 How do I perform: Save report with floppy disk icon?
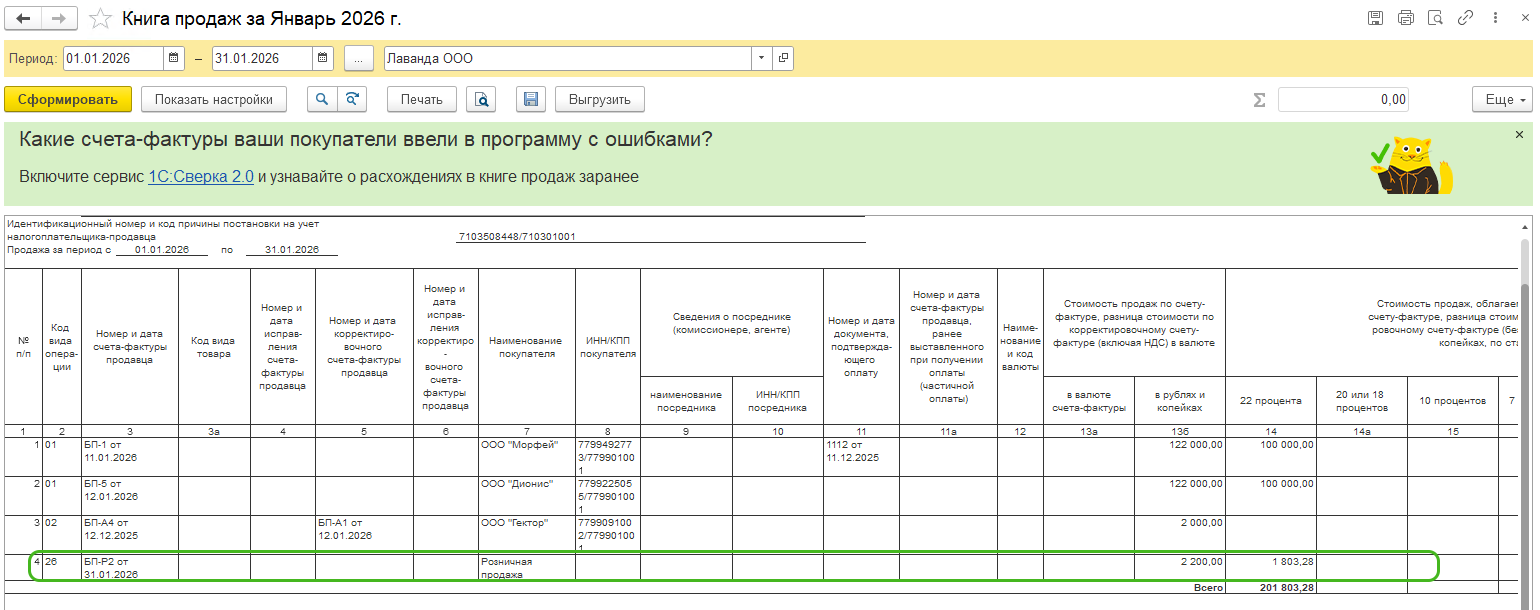tap(530, 99)
